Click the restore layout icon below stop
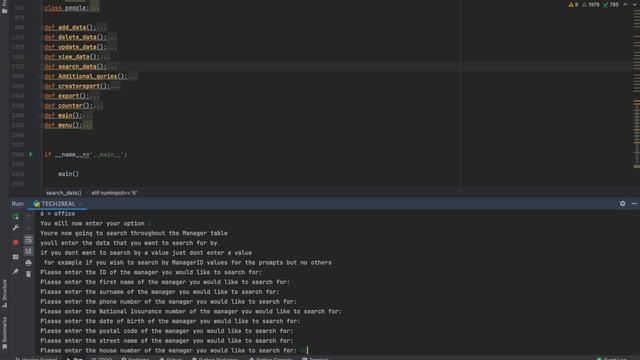Viewport: 640px width, 360px height. (16, 257)
